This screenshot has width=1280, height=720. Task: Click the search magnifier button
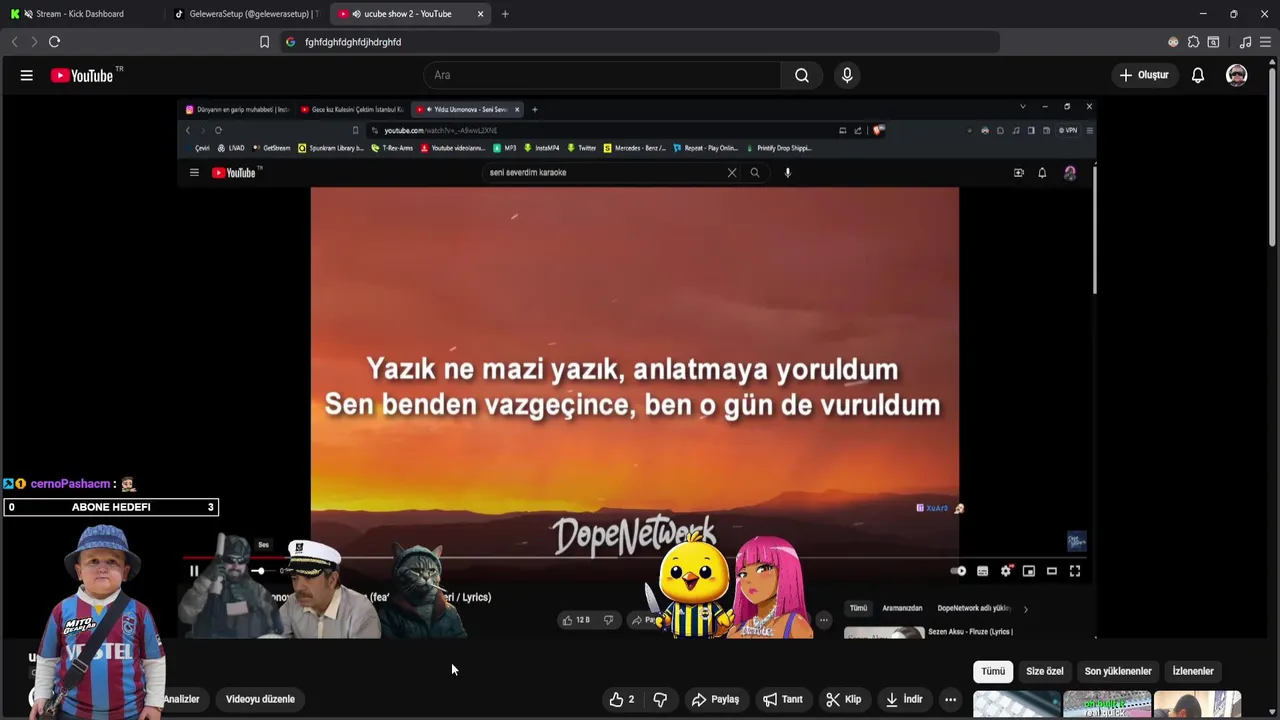(x=802, y=75)
